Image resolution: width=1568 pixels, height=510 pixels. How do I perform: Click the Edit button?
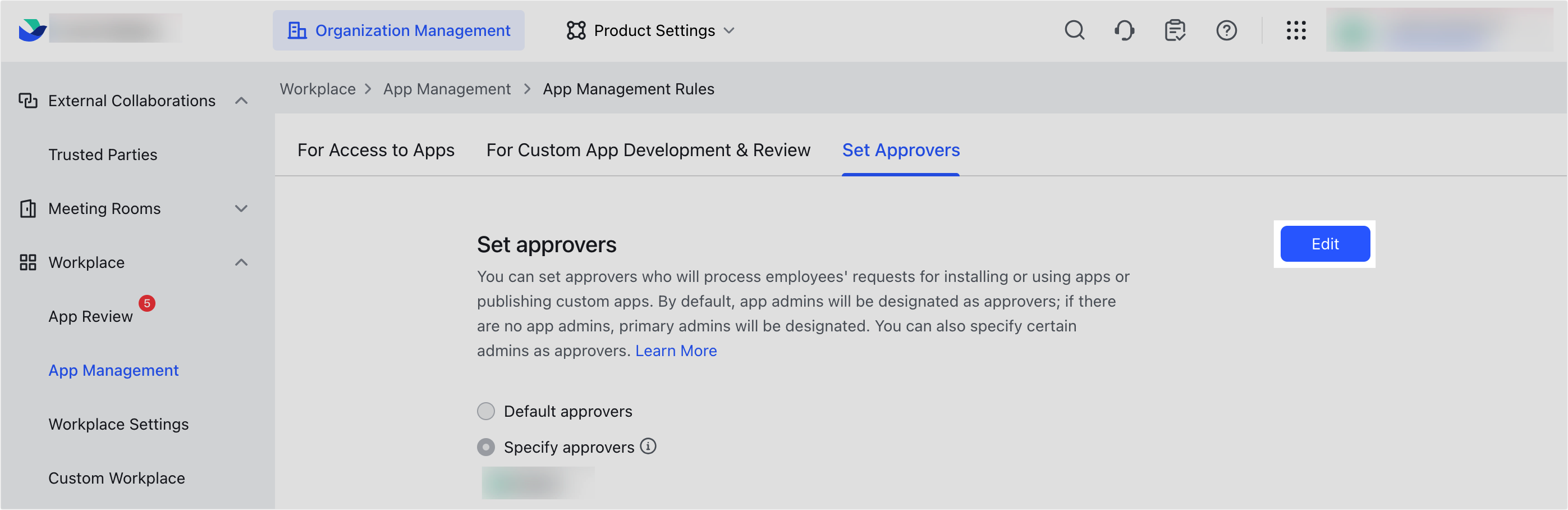pos(1325,244)
